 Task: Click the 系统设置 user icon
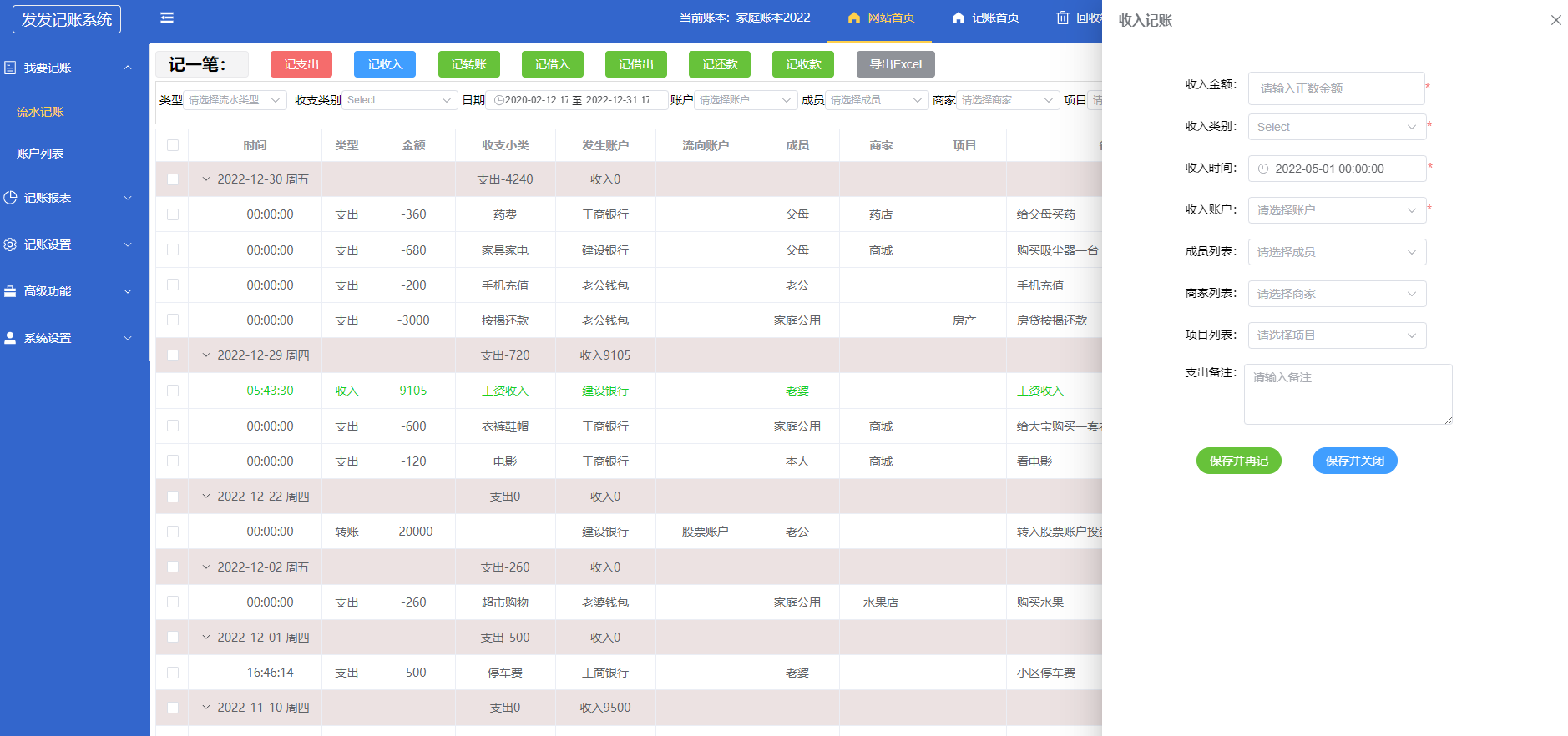10,338
